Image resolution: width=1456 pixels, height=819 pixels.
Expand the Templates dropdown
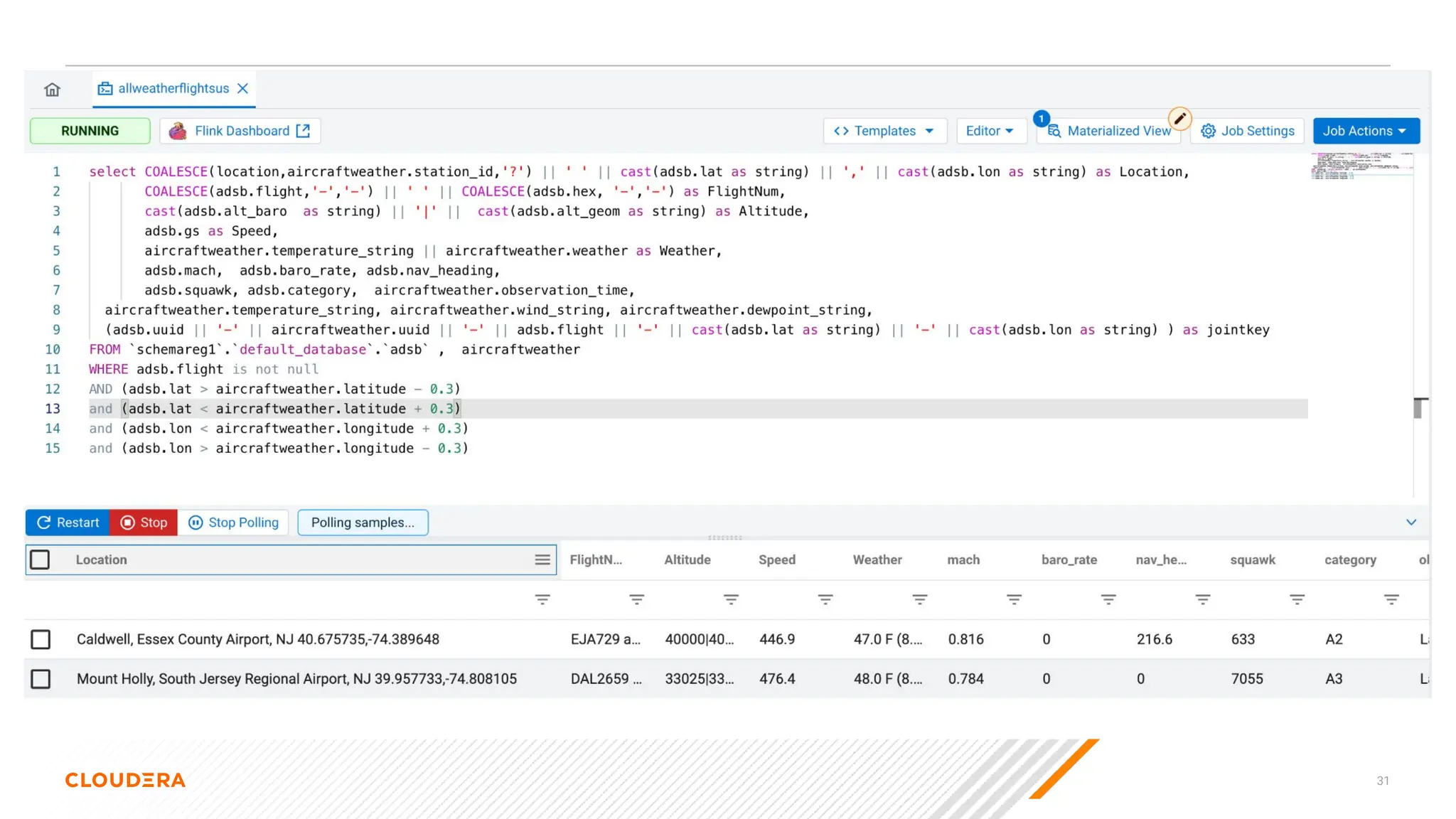(884, 131)
